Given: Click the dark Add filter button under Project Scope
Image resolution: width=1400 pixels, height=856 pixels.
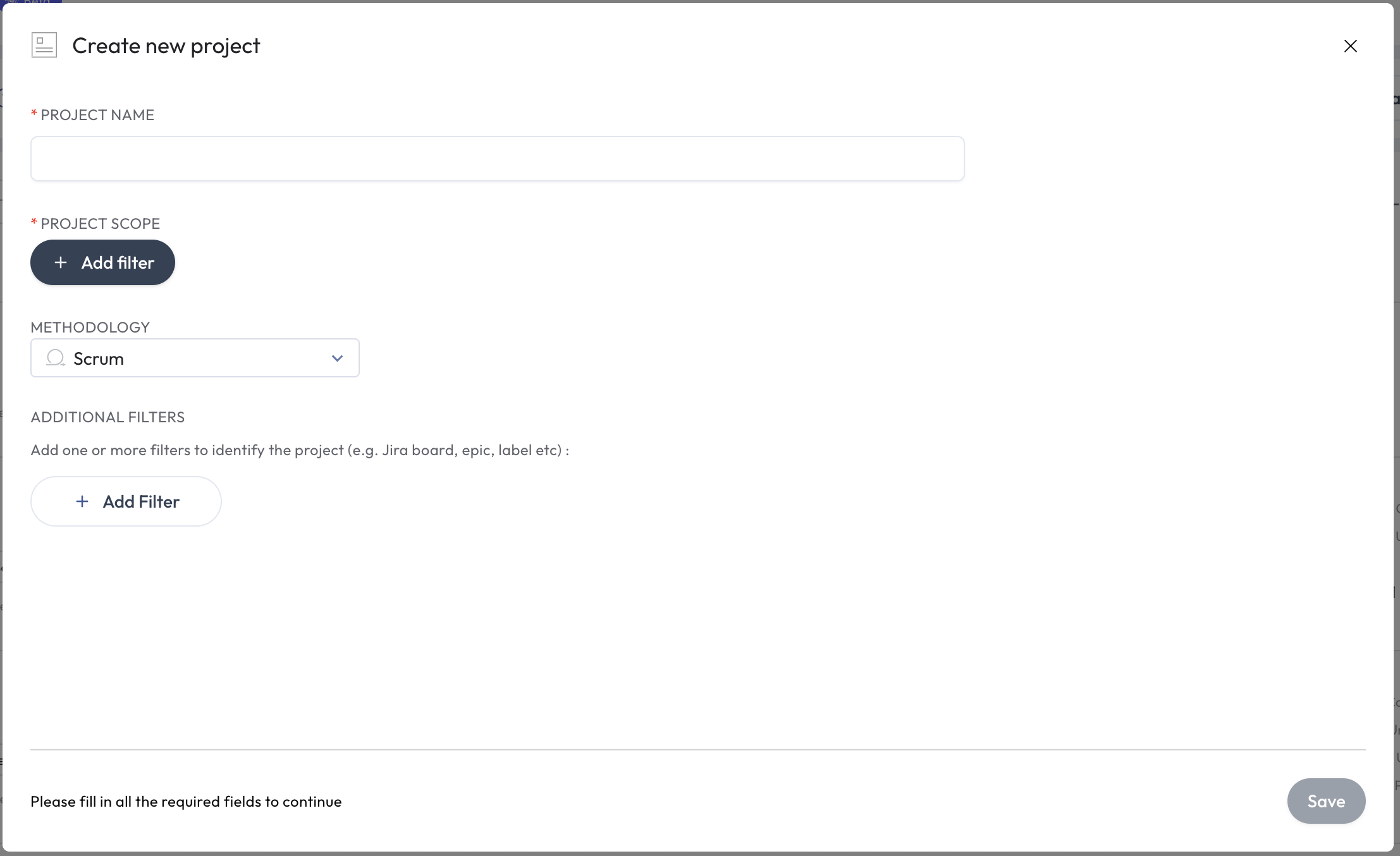Looking at the screenshot, I should point(102,262).
